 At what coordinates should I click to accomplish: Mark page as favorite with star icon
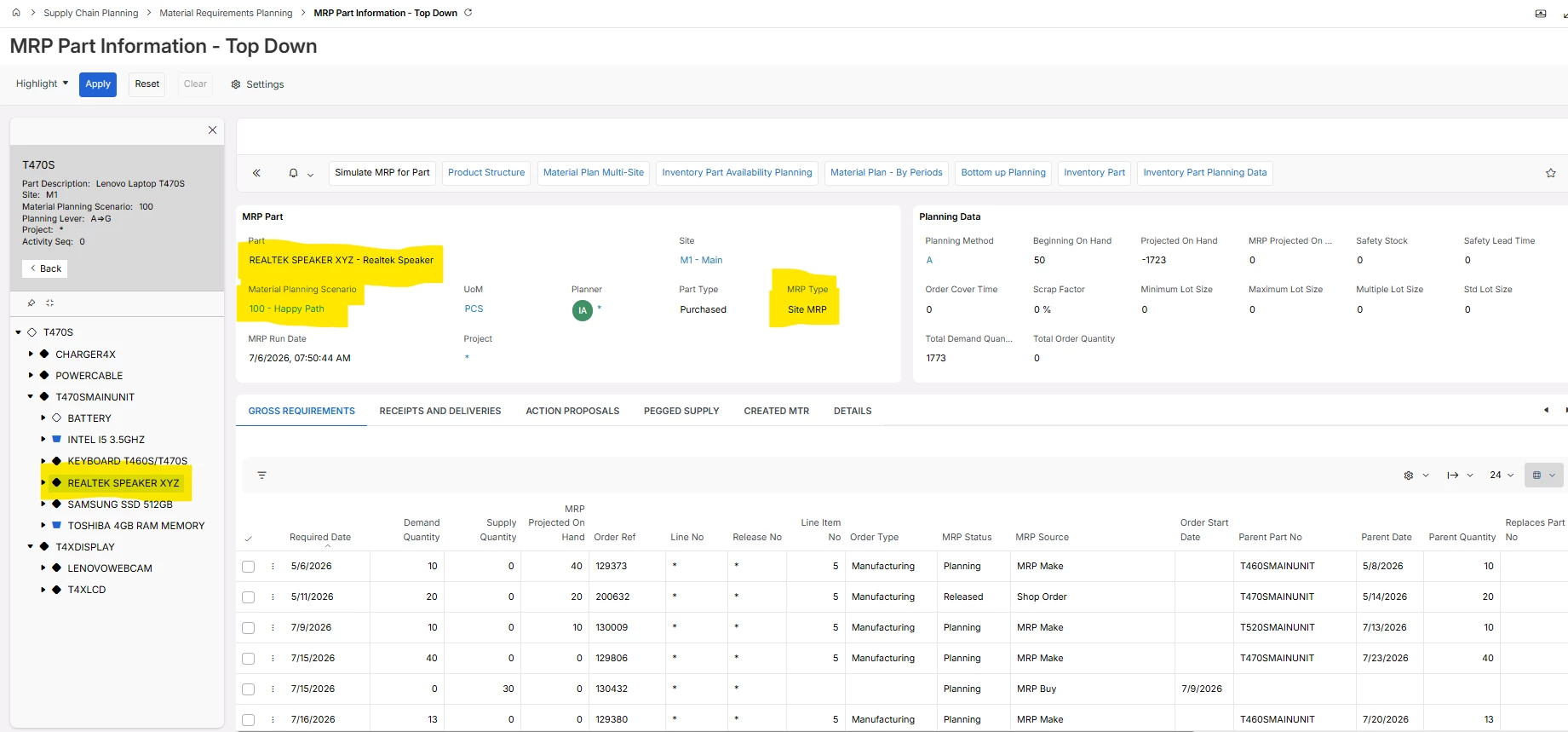[x=1550, y=173]
